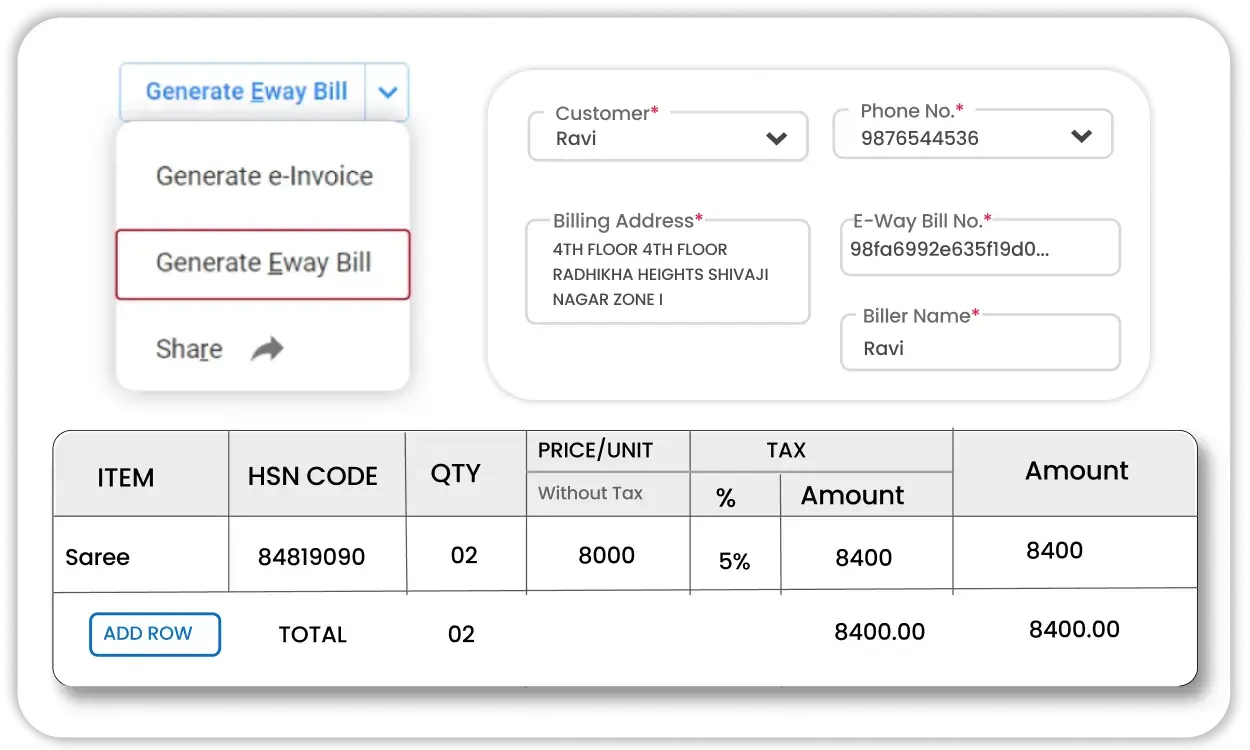Focus the Billing Address text field

click(667, 274)
